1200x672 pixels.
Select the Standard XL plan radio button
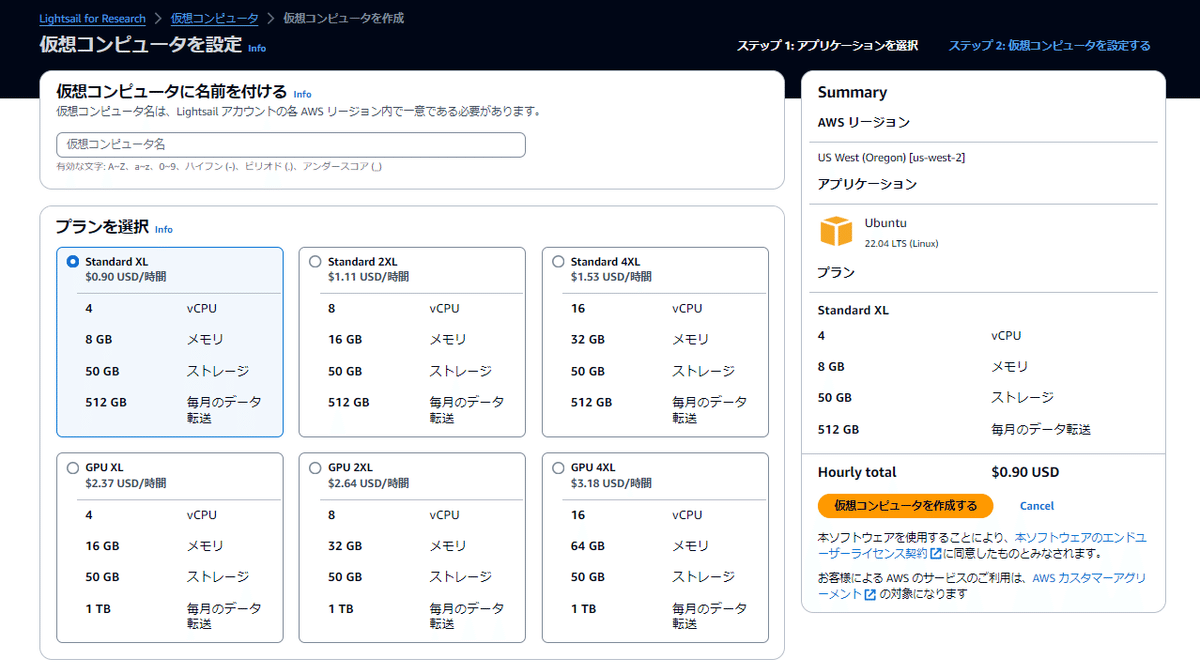click(x=72, y=262)
